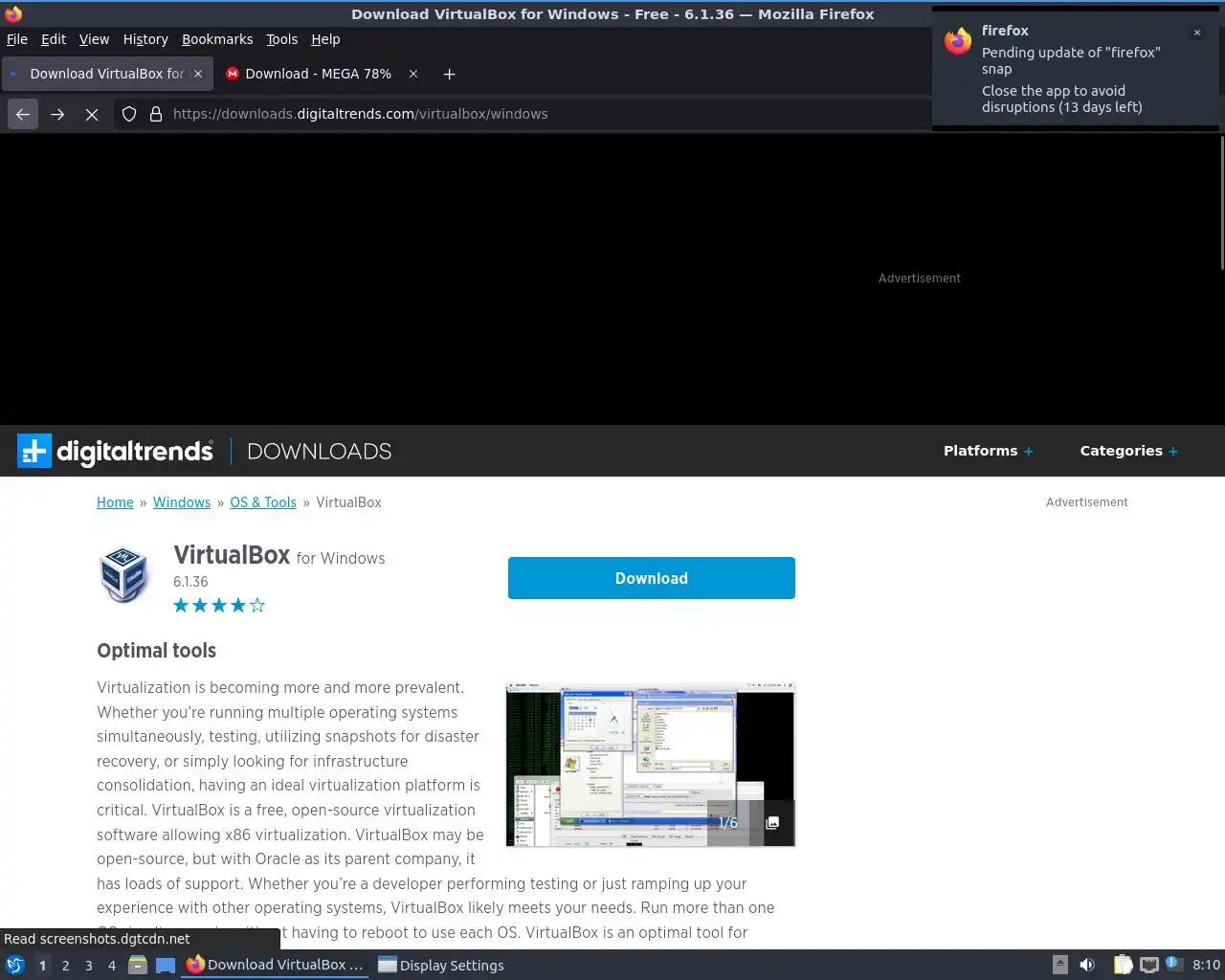Open a new tab with plus button
The height and width of the screenshot is (980, 1225).
click(449, 74)
